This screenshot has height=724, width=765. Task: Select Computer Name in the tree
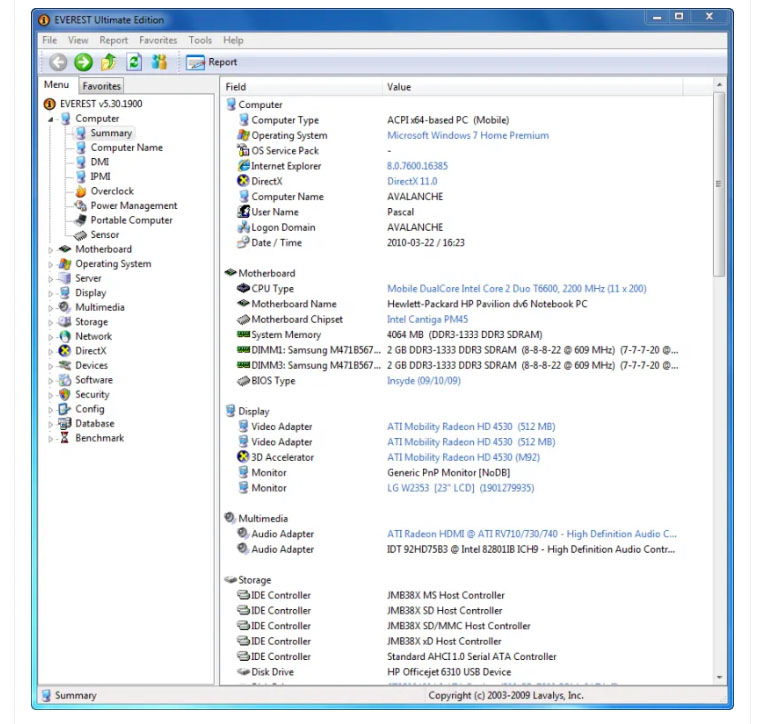click(126, 147)
